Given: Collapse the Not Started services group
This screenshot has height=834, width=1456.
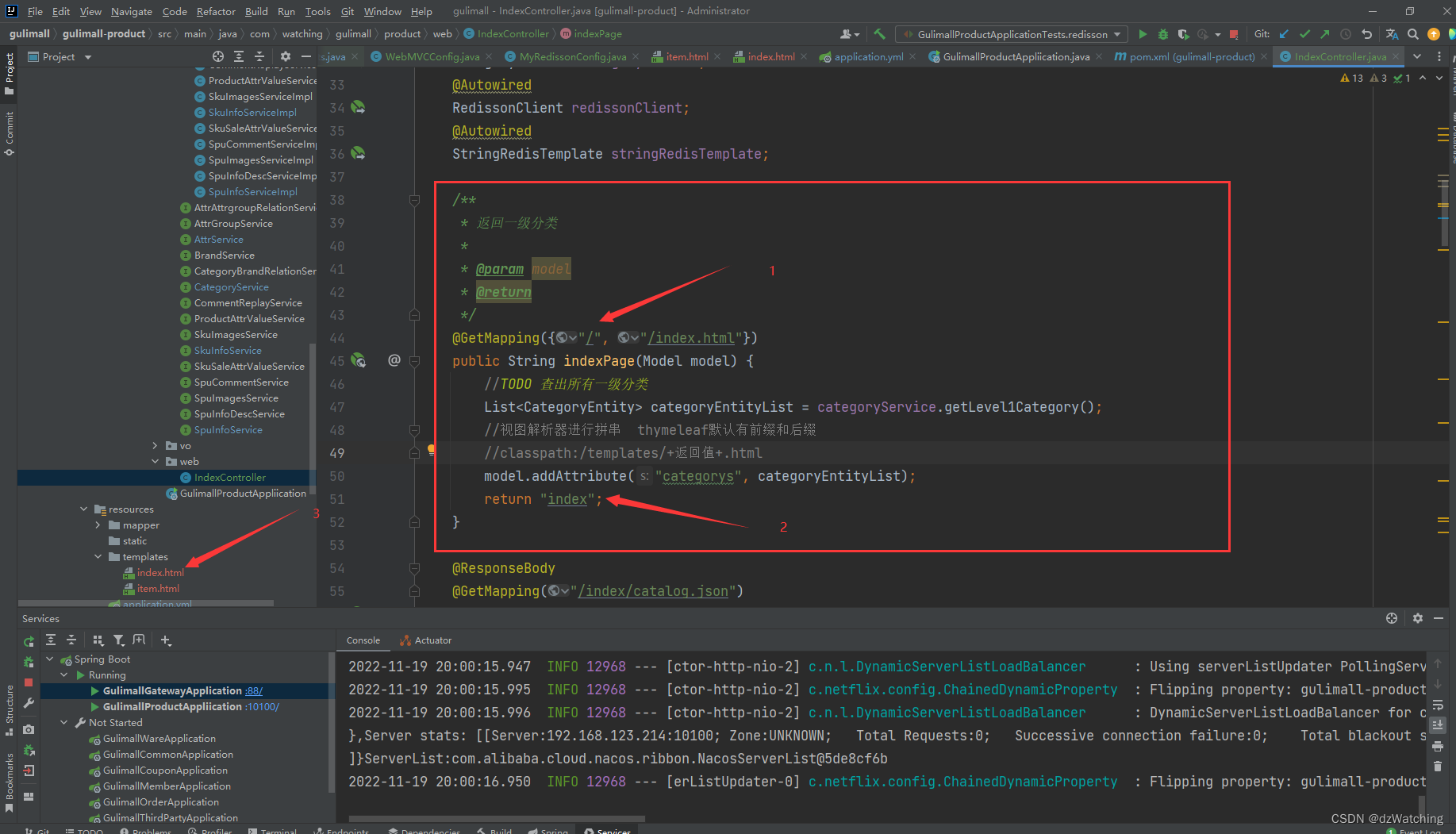Looking at the screenshot, I should 64,723.
